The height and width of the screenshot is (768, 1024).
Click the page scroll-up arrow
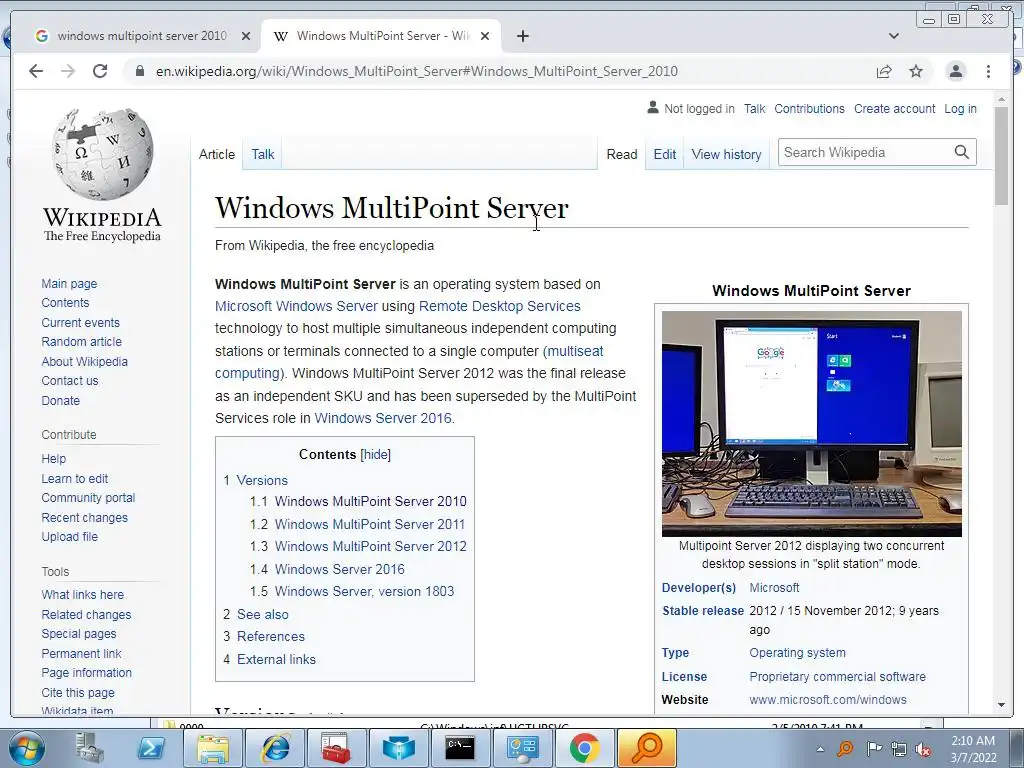pyautogui.click(x=1001, y=100)
